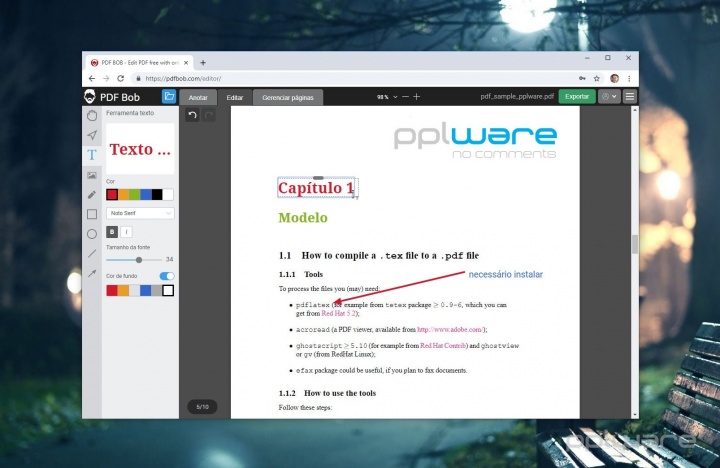Select the pointer selection tool

(92, 135)
